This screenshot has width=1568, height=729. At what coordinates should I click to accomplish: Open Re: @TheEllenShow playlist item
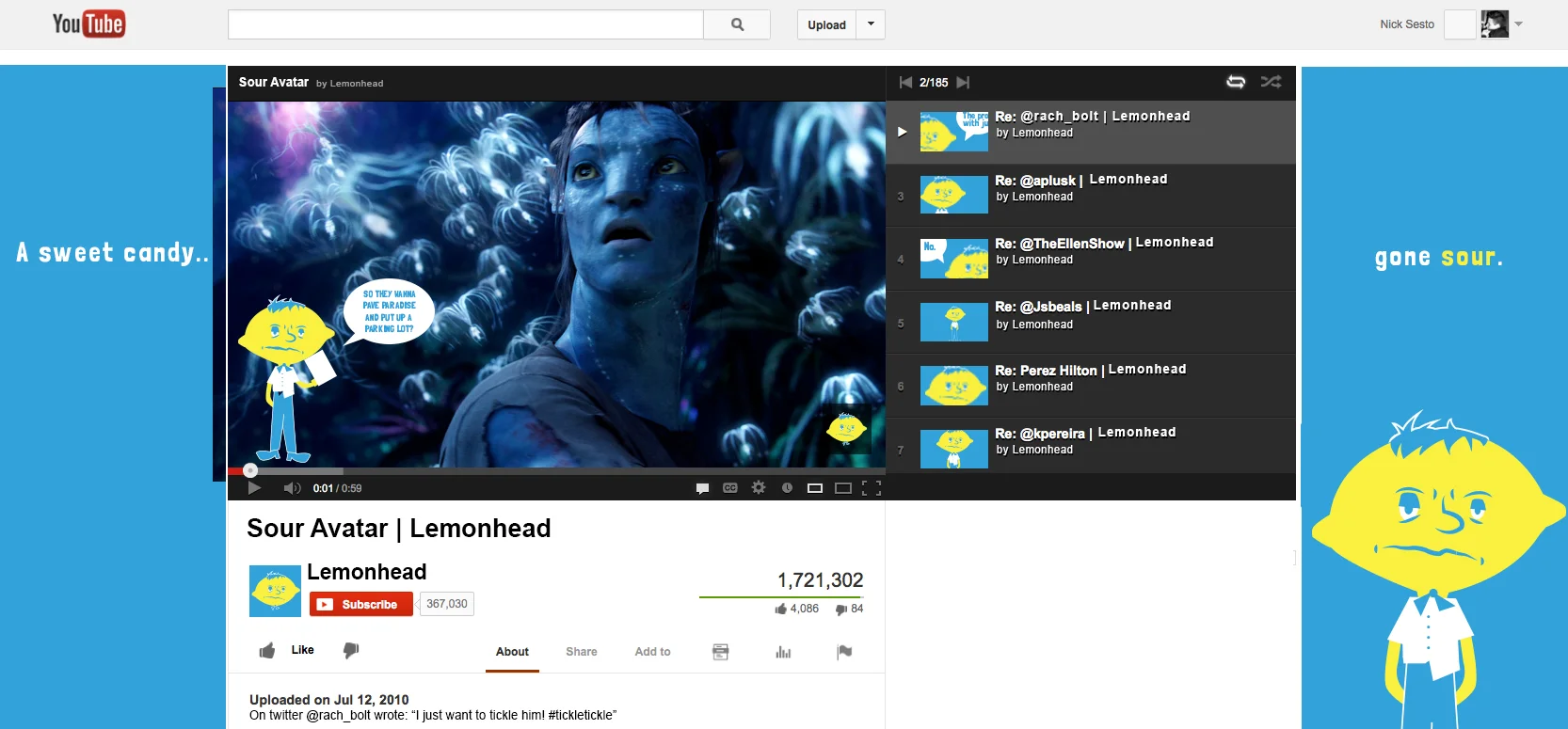(1091, 259)
